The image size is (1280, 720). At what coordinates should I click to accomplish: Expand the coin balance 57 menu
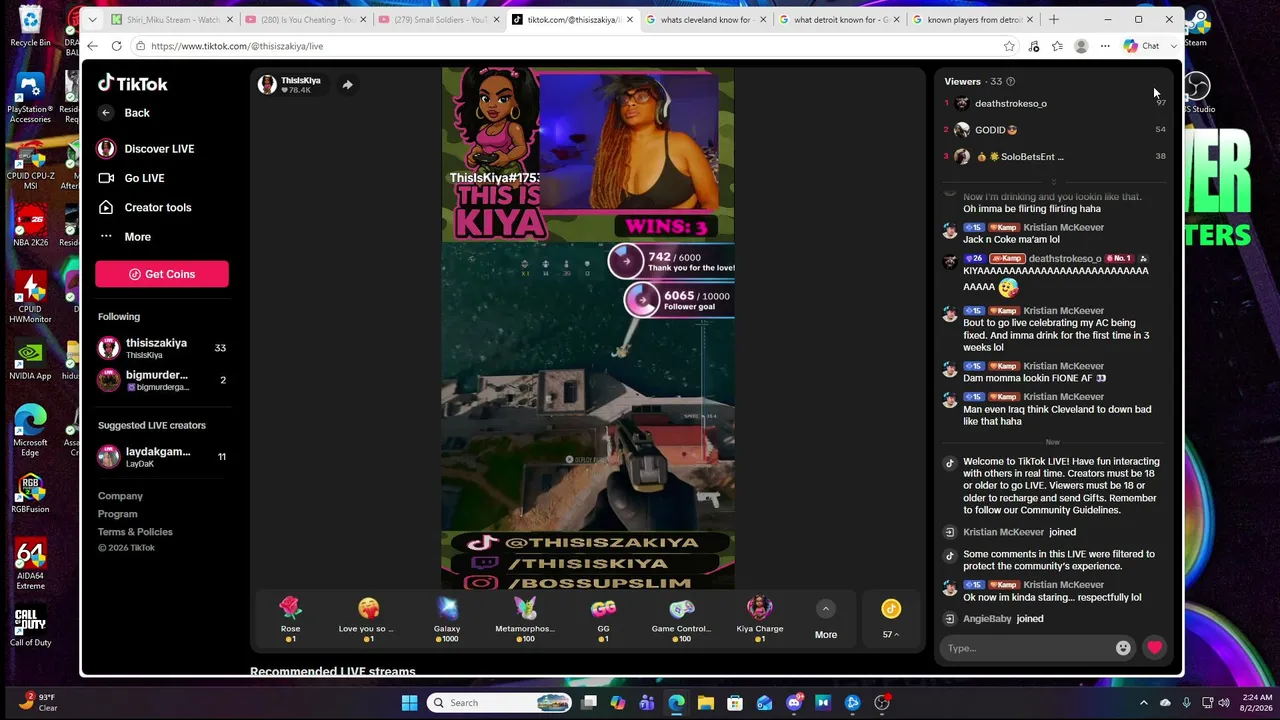(891, 619)
